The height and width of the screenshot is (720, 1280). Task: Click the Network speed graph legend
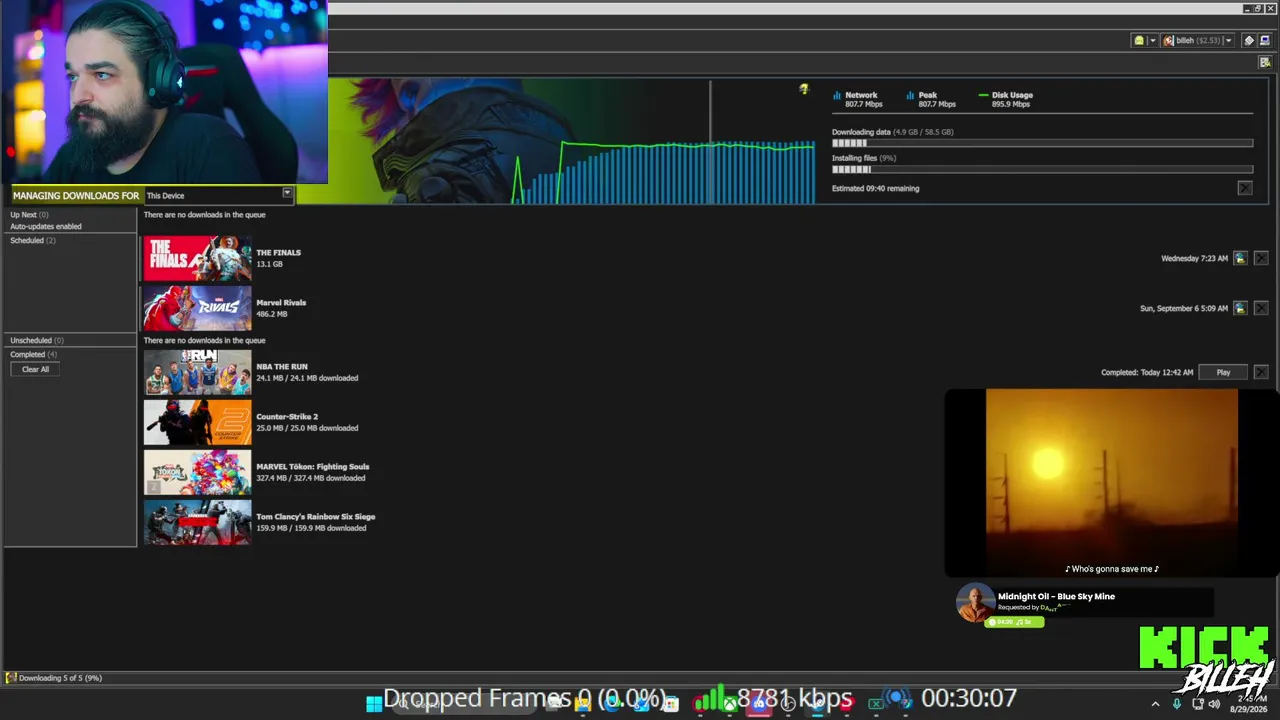(x=857, y=99)
